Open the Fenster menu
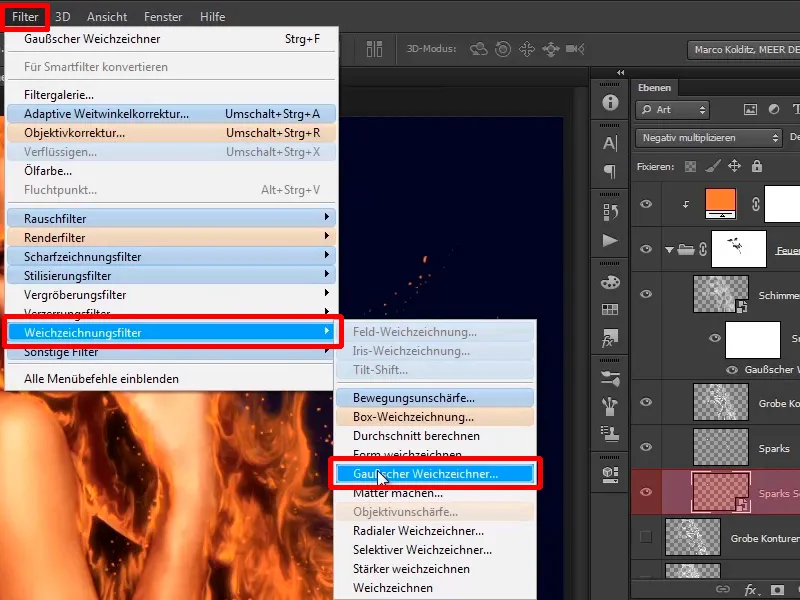This screenshot has height=600, width=800. tap(163, 17)
